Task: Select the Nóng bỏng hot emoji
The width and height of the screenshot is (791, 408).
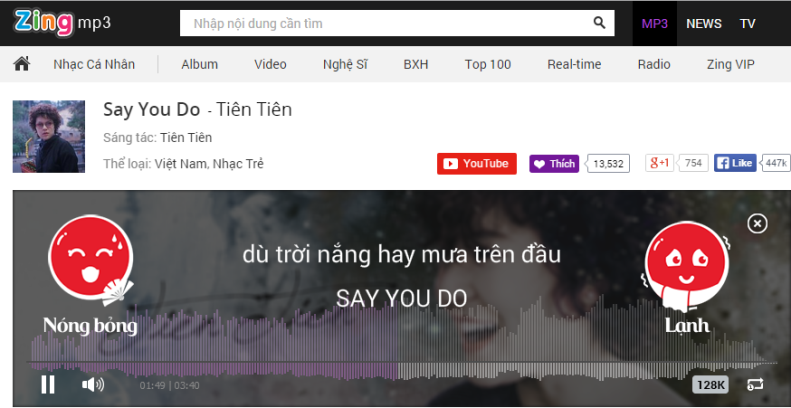Action: 91,276
